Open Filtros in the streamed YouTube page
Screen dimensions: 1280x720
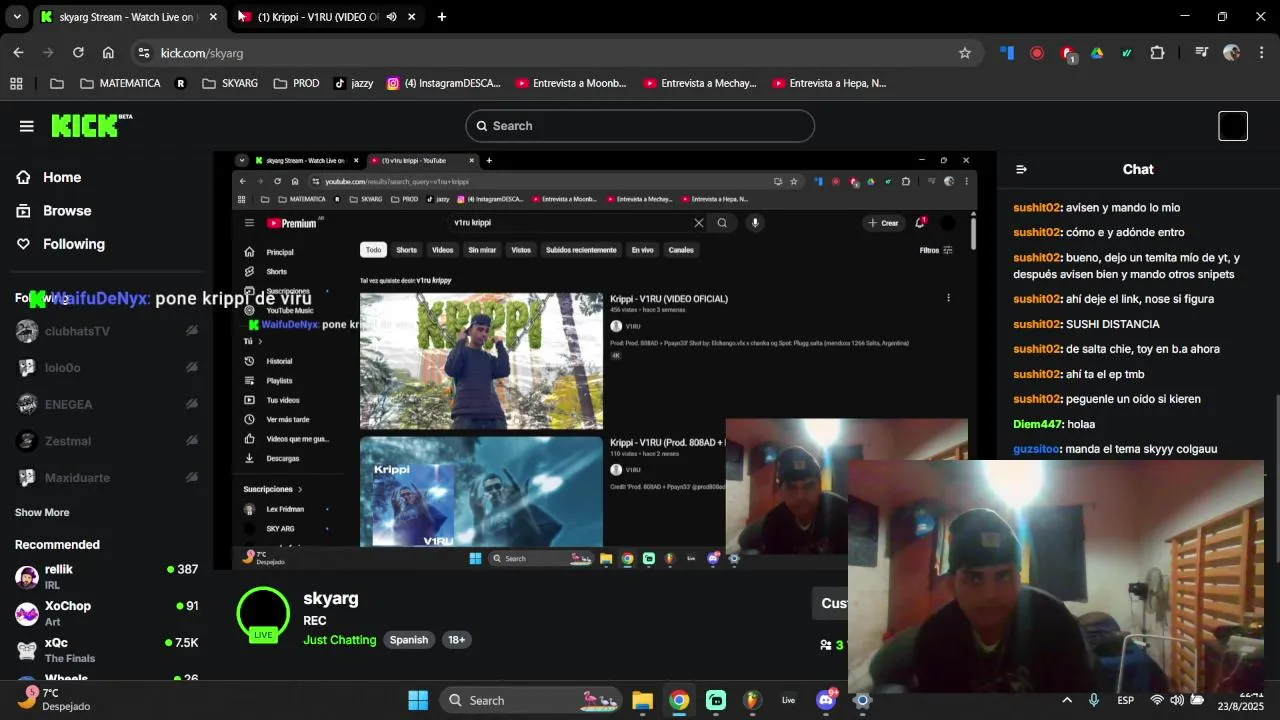pyautogui.click(x=936, y=250)
